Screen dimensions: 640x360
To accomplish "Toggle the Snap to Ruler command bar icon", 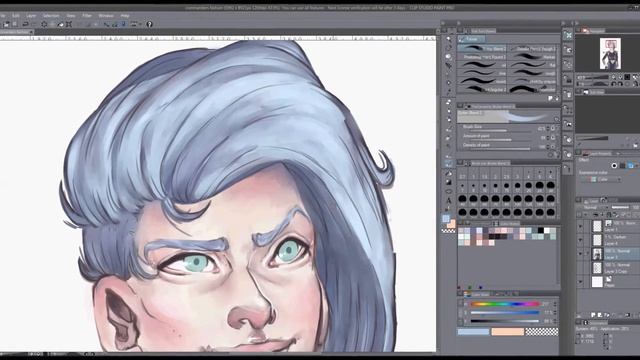I will 107,24.
